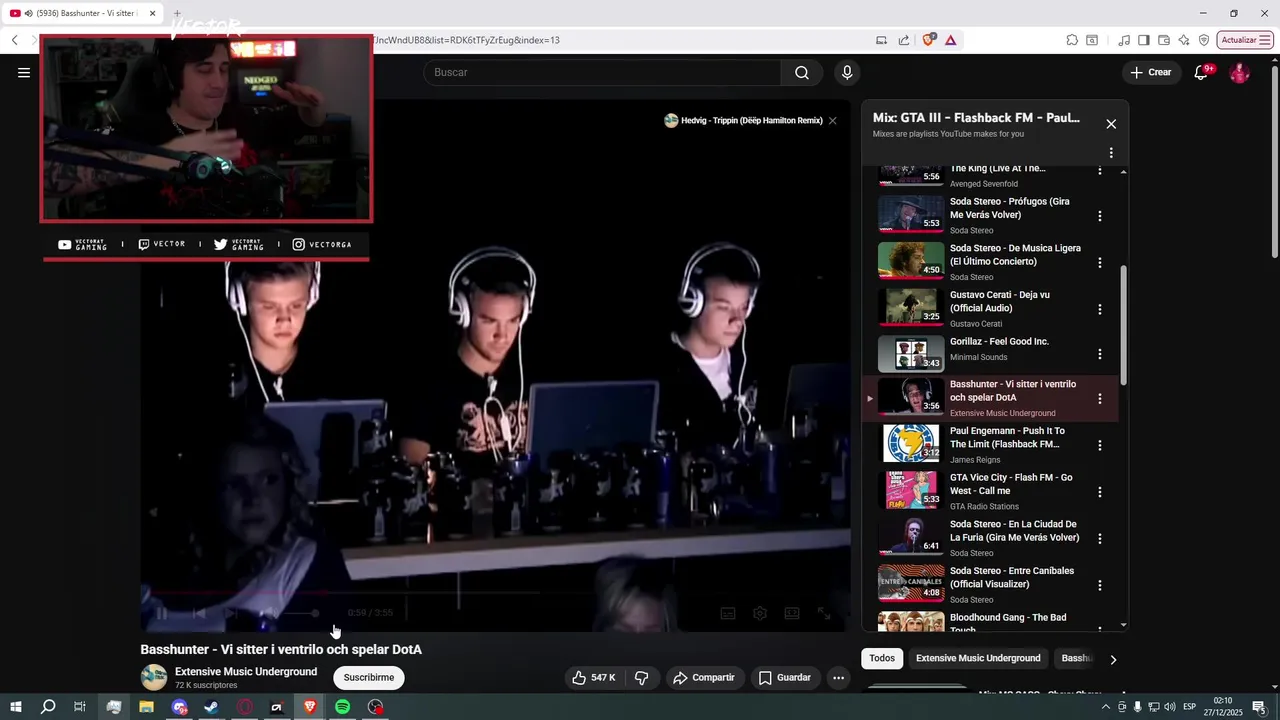This screenshot has width=1280, height=720.
Task: Skip to the next video
Action: (x=230, y=613)
